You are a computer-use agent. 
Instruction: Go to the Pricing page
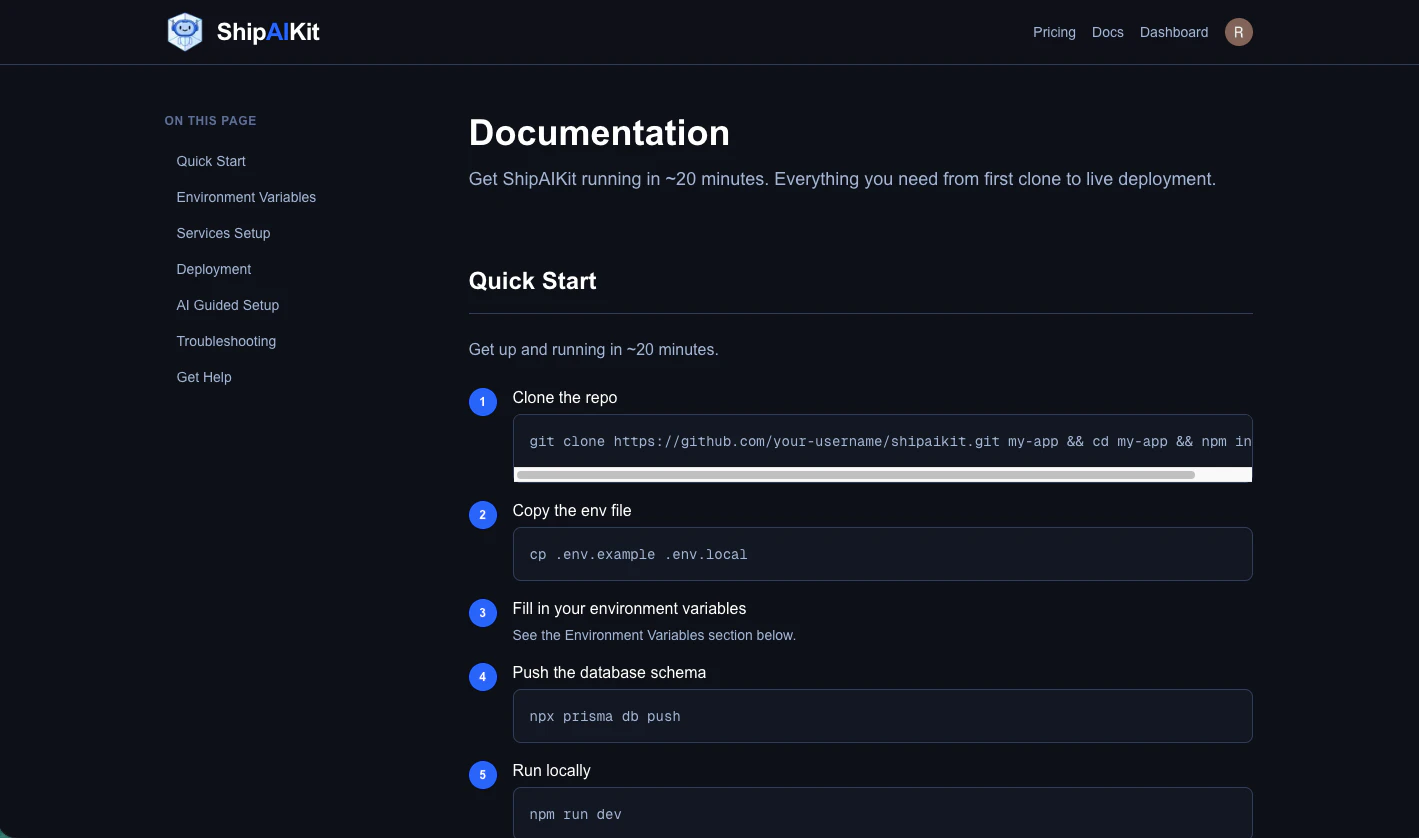(1054, 32)
